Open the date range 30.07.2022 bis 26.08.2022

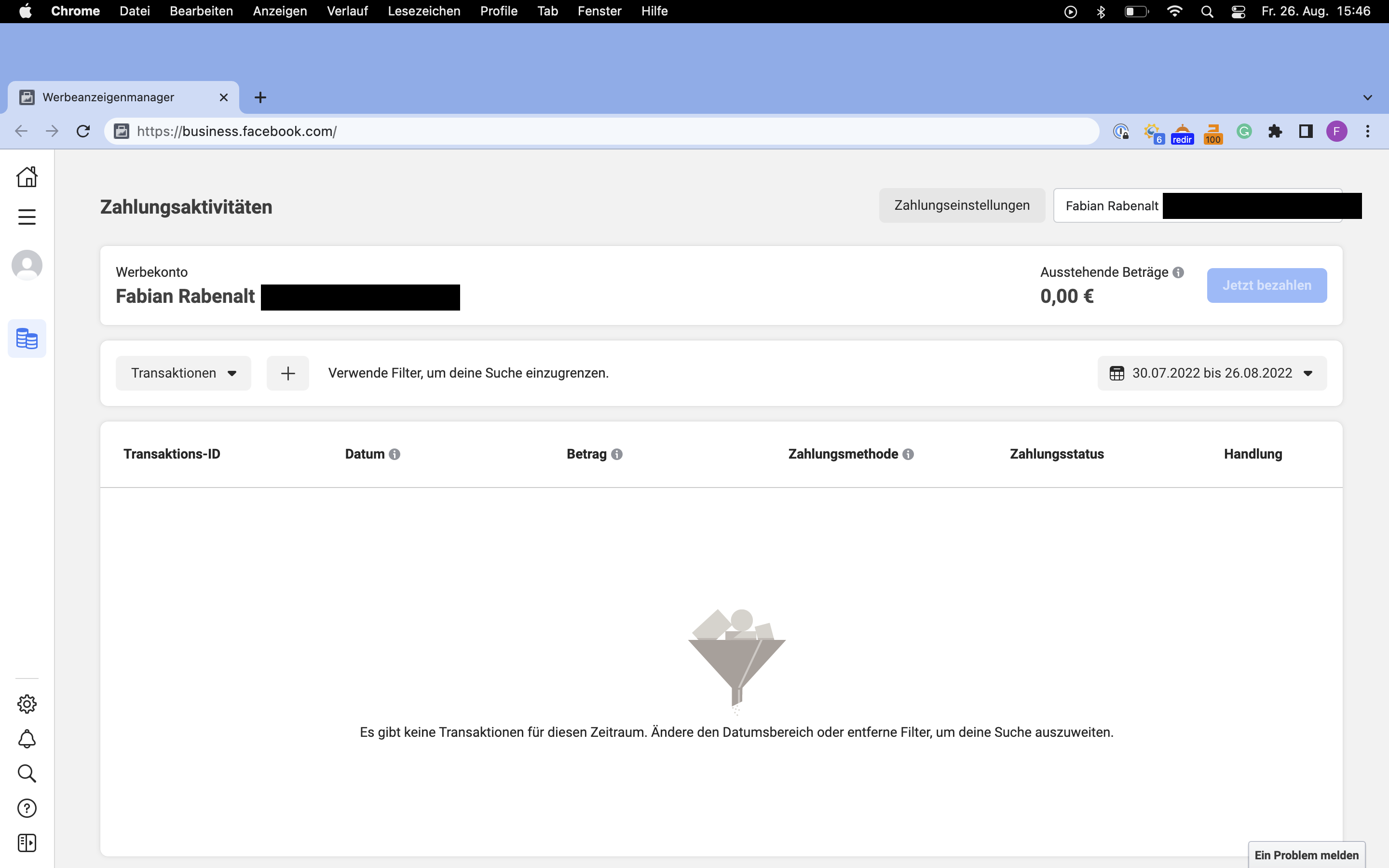click(1212, 373)
